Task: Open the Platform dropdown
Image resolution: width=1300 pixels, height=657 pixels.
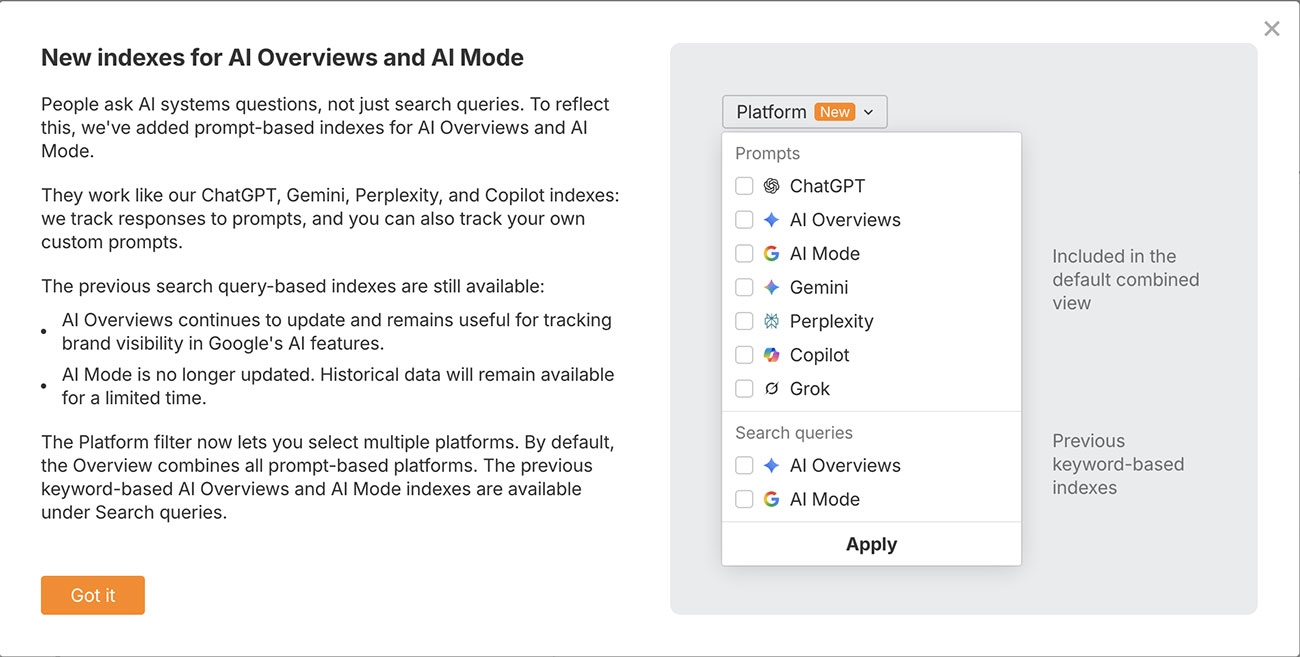Action: 804,112
